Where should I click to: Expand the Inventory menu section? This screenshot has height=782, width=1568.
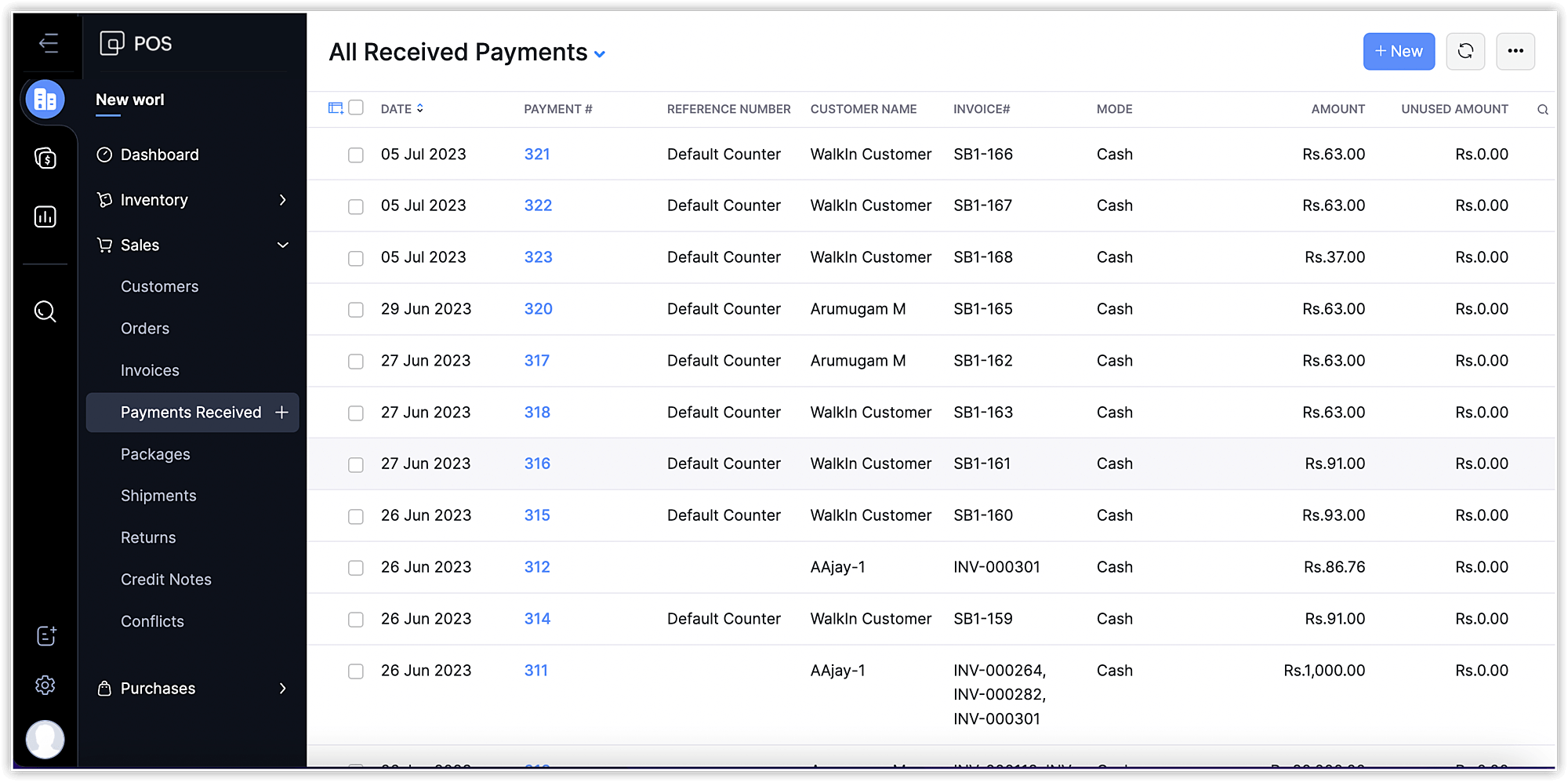point(282,200)
